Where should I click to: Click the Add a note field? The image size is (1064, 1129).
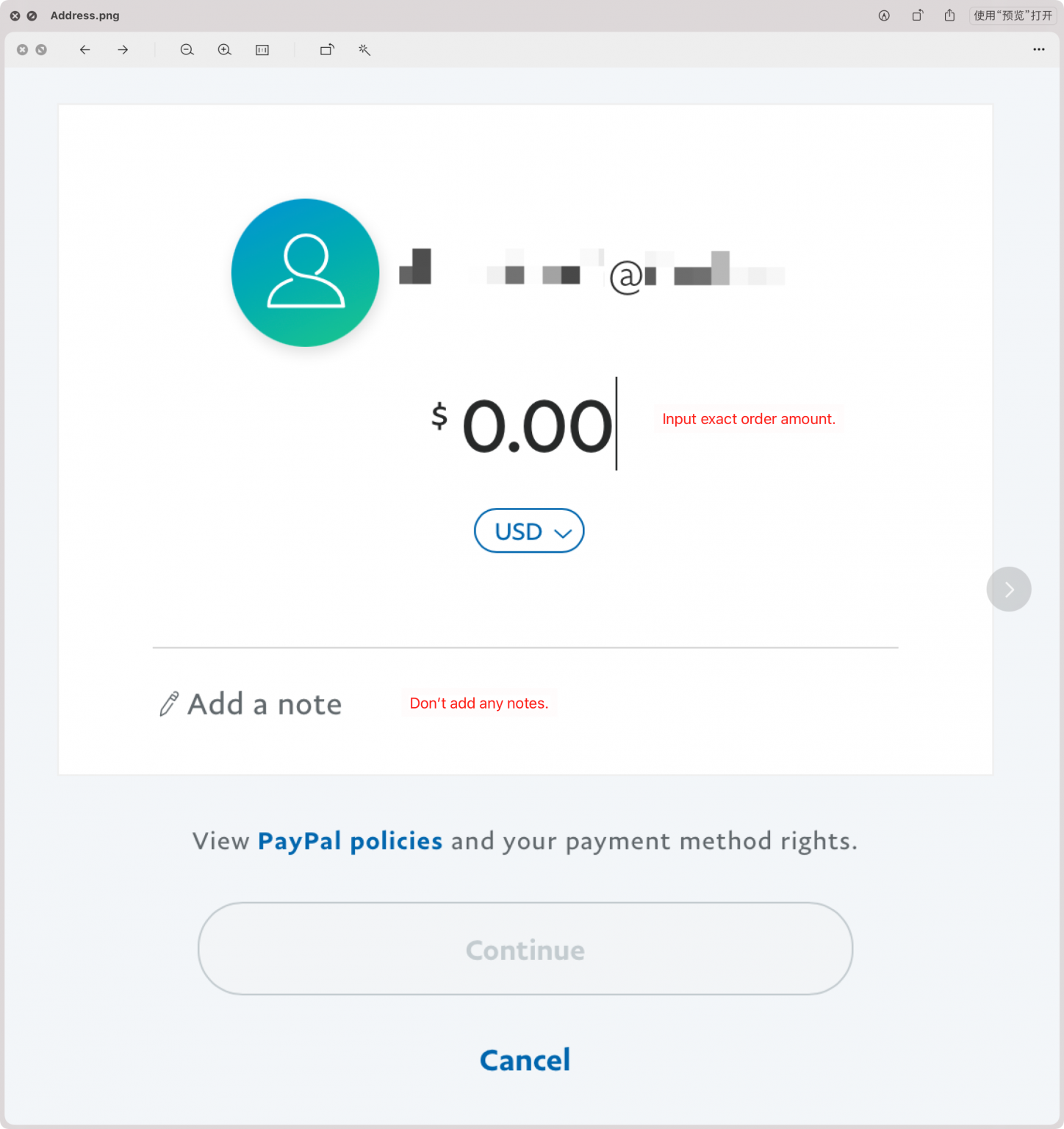(265, 704)
